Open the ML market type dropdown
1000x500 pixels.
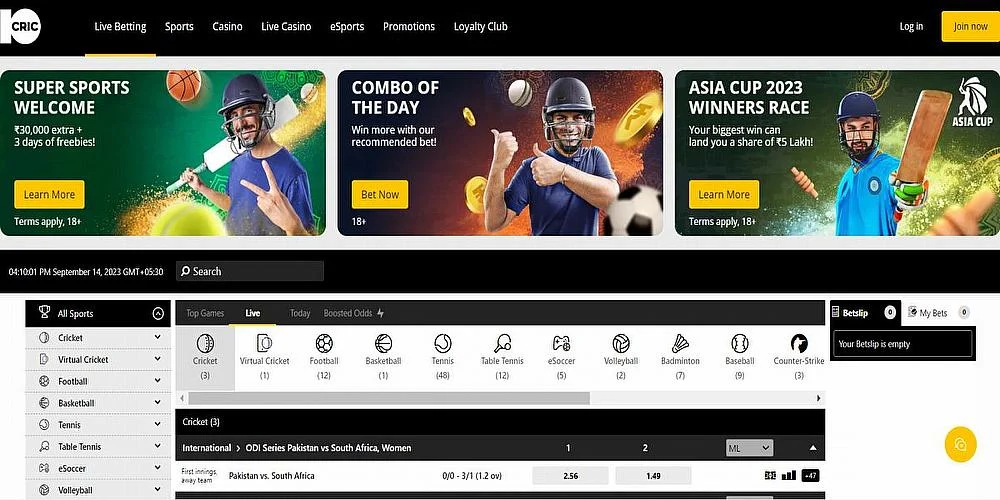[x=749, y=448]
